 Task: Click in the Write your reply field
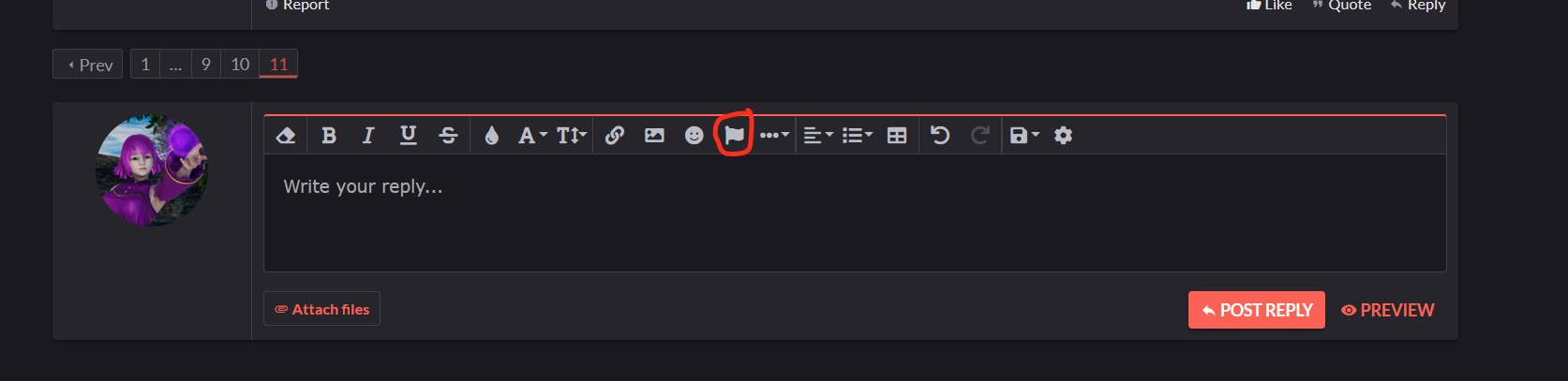pos(855,213)
